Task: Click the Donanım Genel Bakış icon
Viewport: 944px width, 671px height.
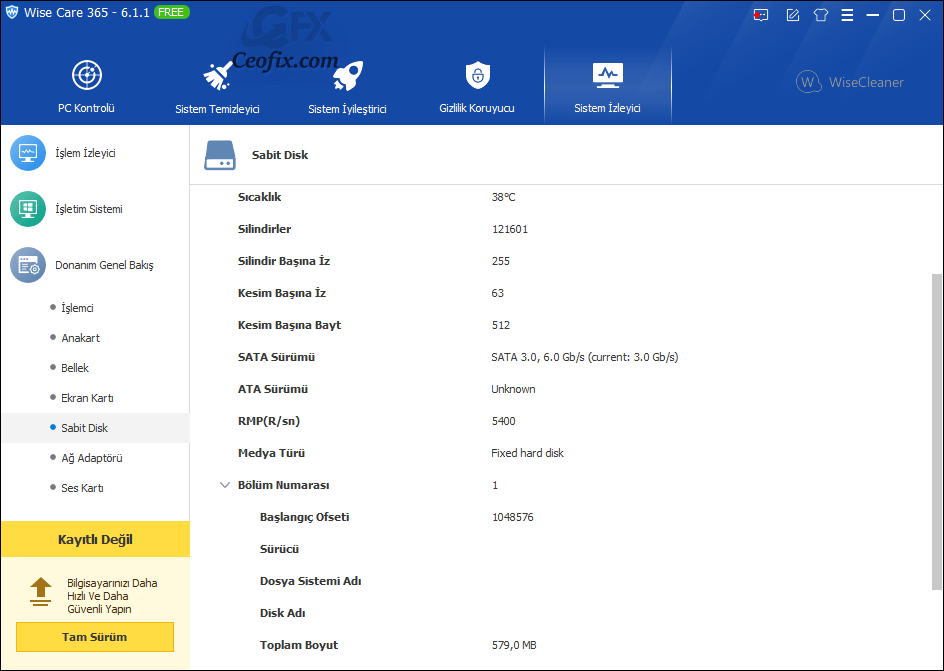Action: point(28,265)
